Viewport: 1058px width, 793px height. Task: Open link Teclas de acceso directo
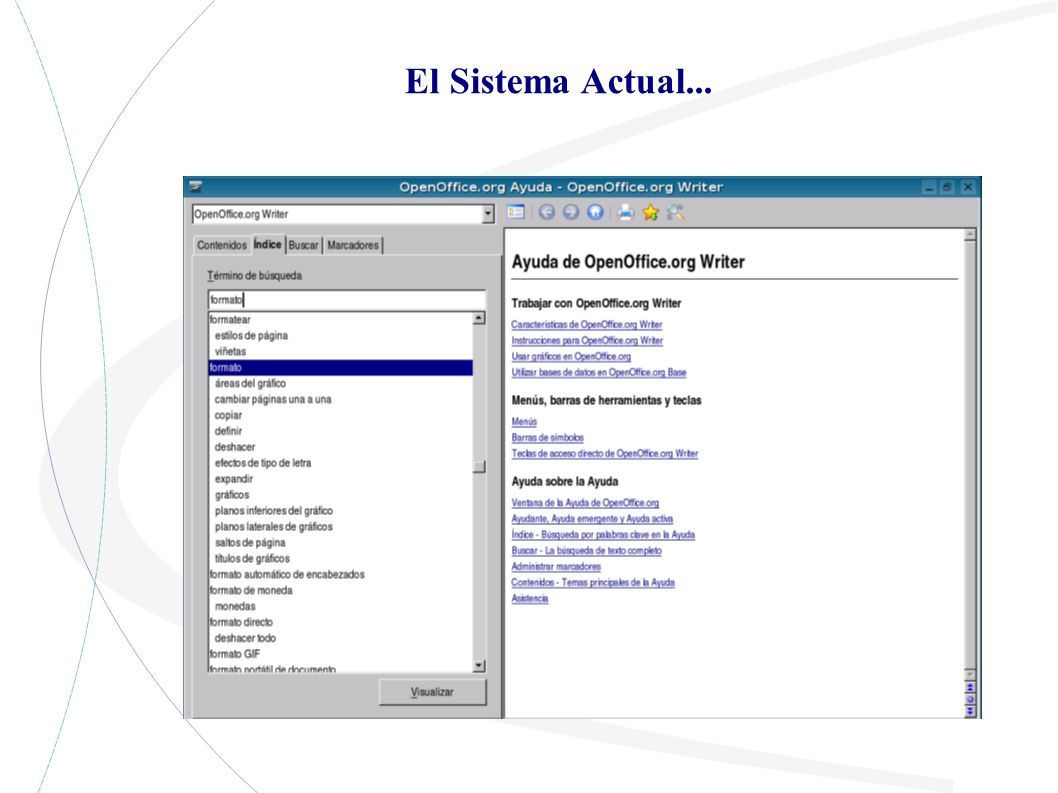(605, 454)
